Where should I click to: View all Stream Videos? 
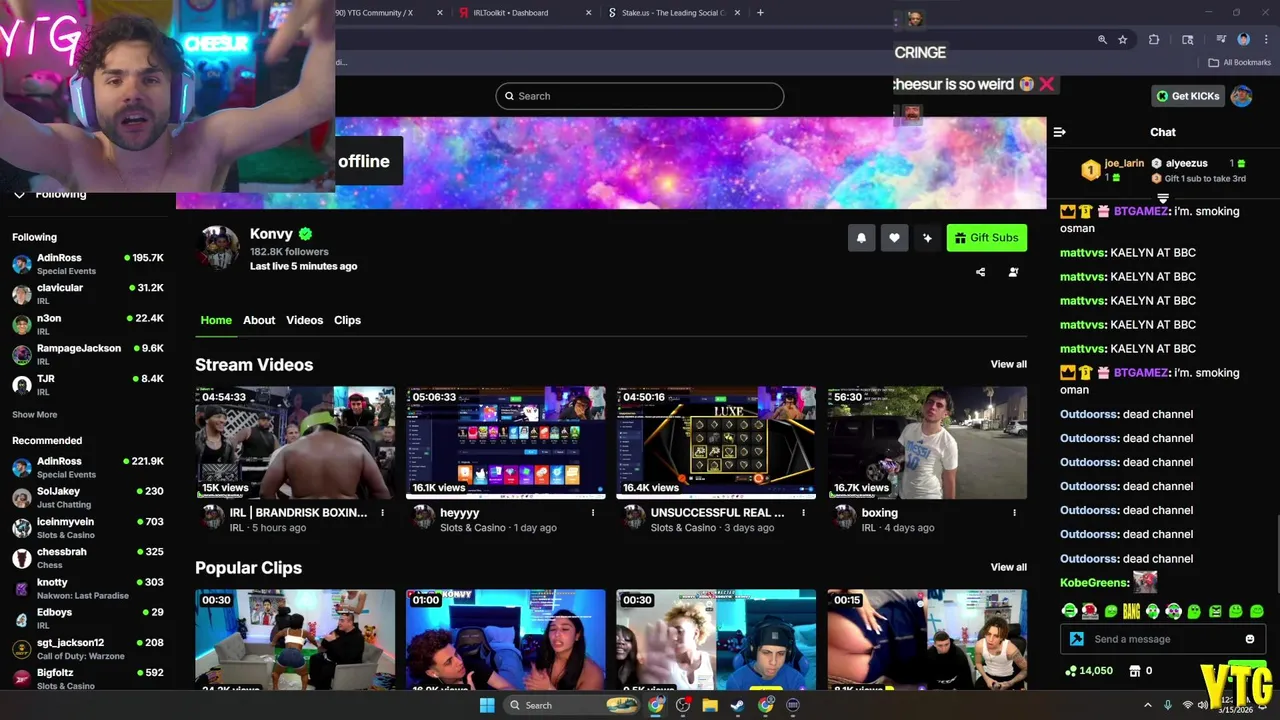click(1008, 364)
